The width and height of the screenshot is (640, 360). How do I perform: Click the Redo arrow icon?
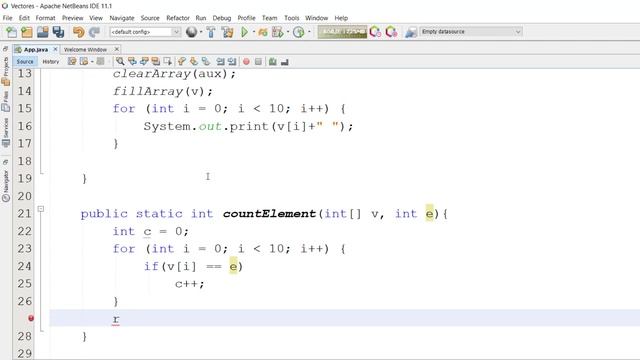pyautogui.click(x=94, y=32)
